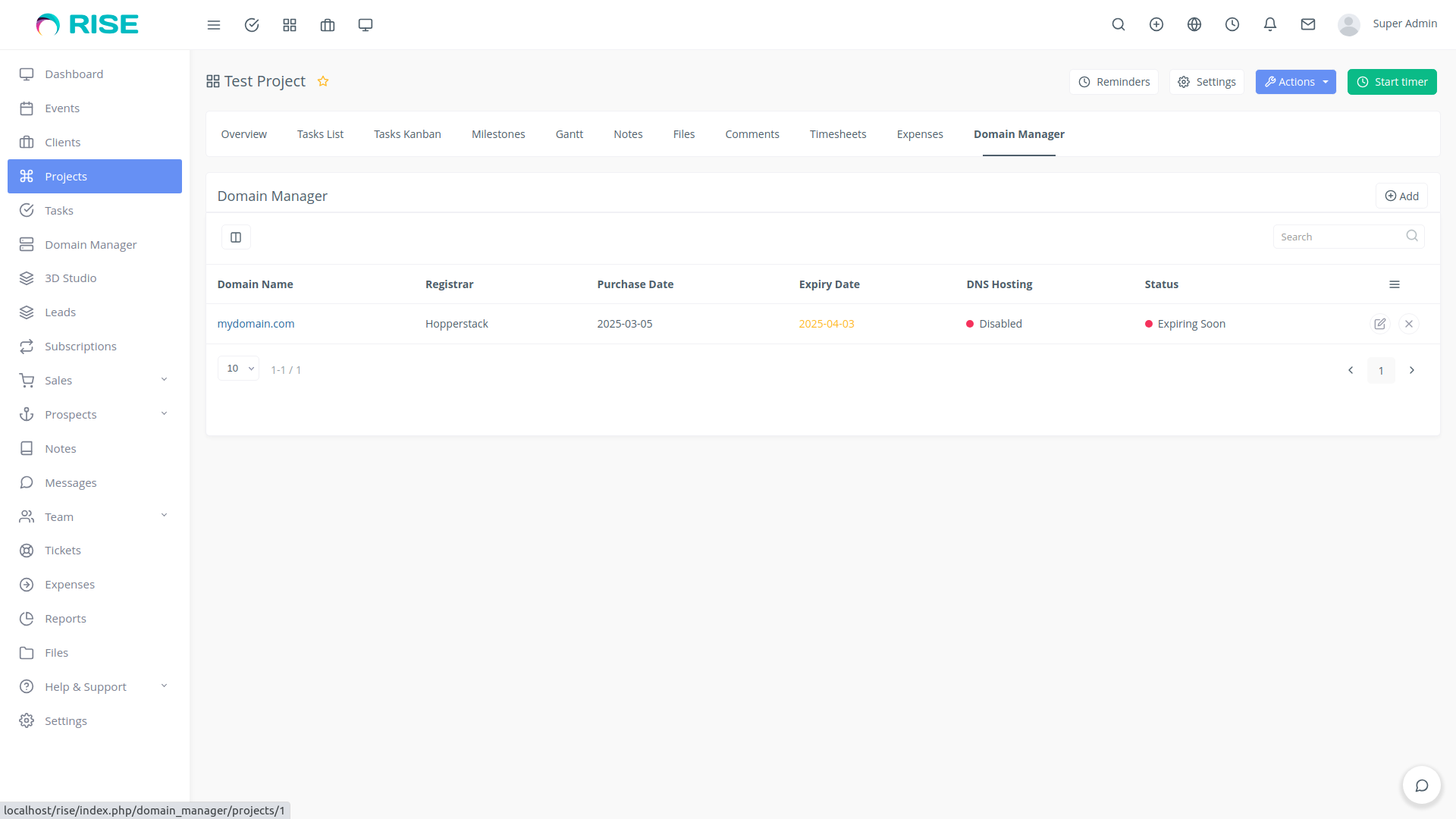Toggle the column visibility panel icon

point(236,237)
